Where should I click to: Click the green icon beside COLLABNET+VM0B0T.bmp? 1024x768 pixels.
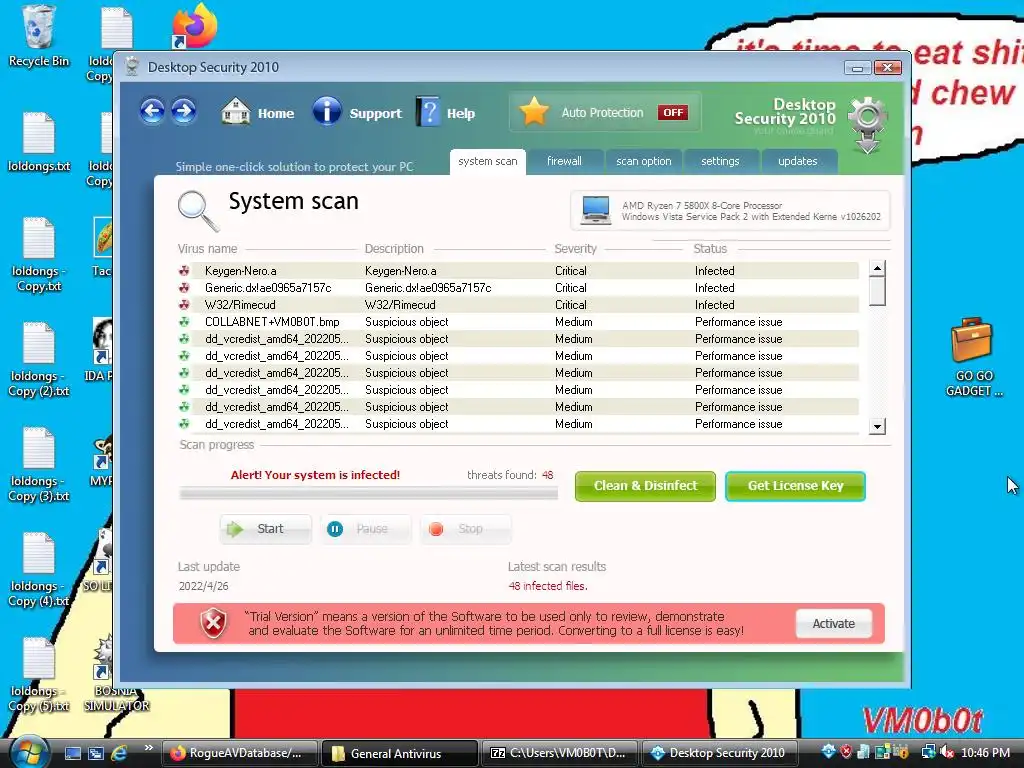click(184, 321)
